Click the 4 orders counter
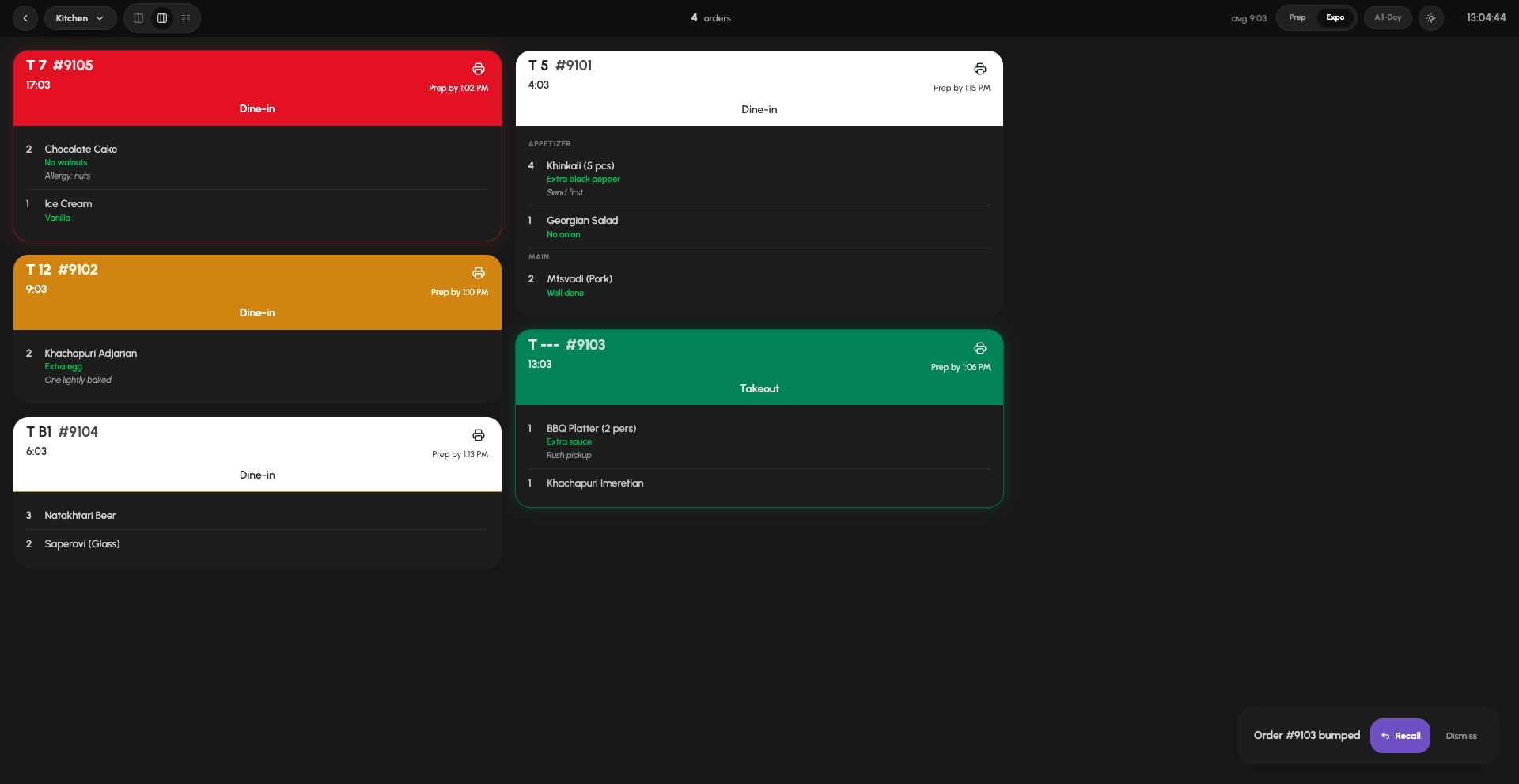The image size is (1519, 784). (x=710, y=18)
